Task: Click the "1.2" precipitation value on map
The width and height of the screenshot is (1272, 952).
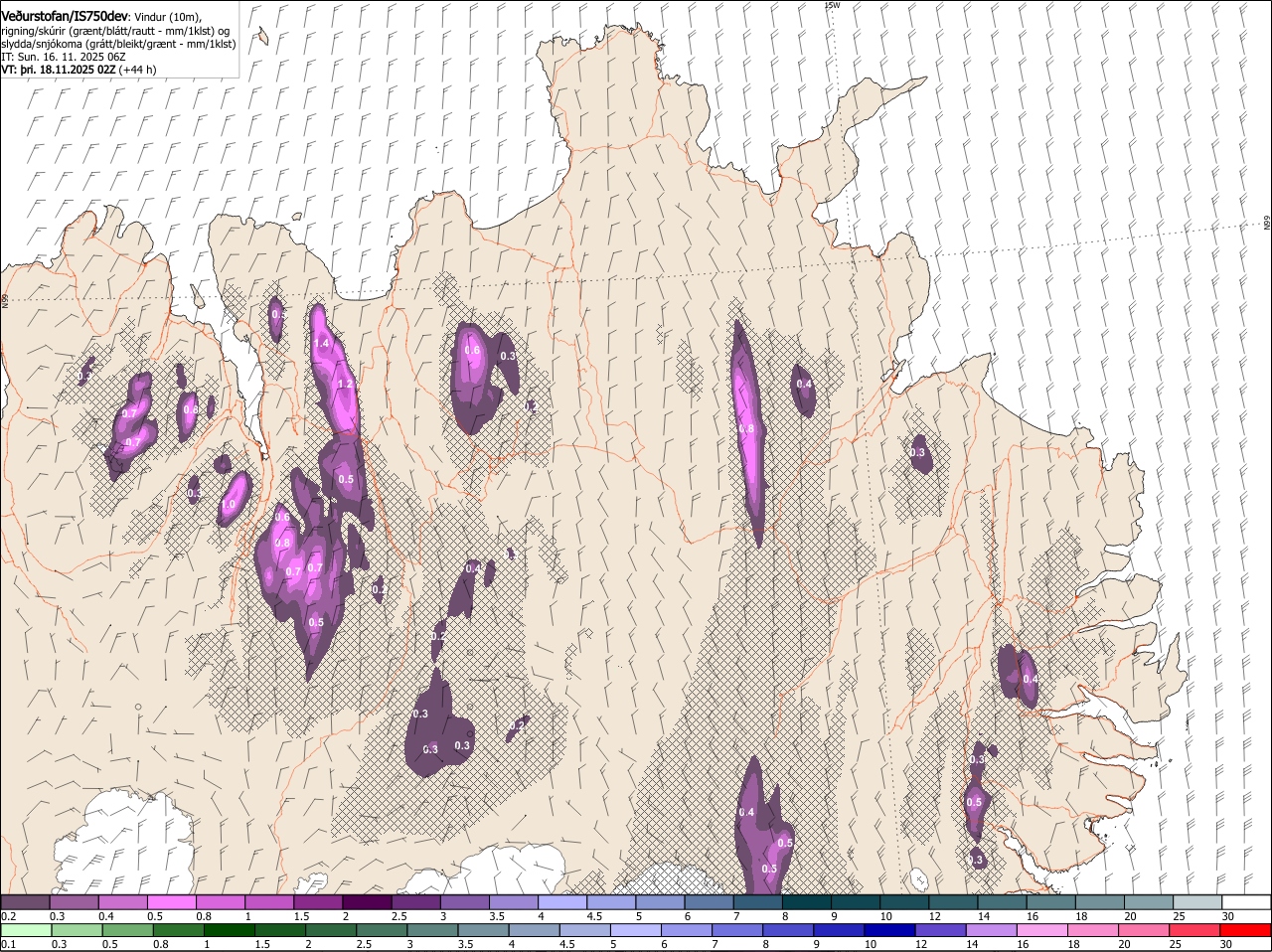Action: coord(346,385)
